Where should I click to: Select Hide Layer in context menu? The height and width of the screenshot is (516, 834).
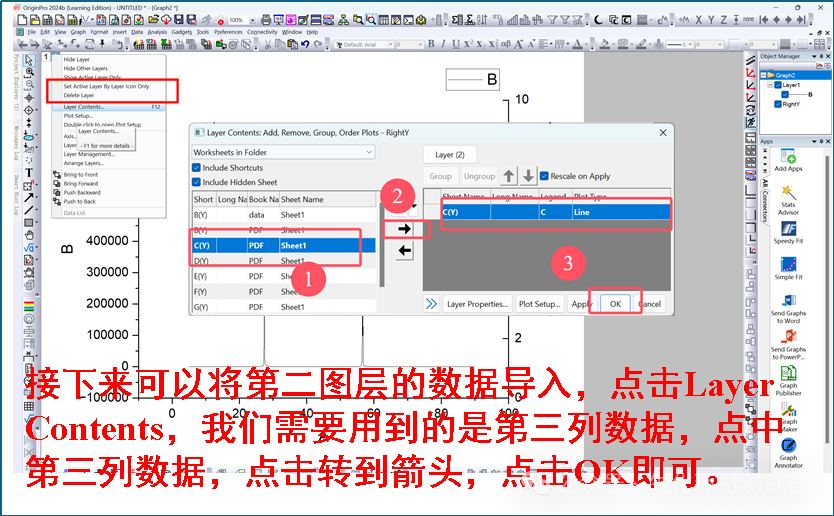(x=77, y=60)
